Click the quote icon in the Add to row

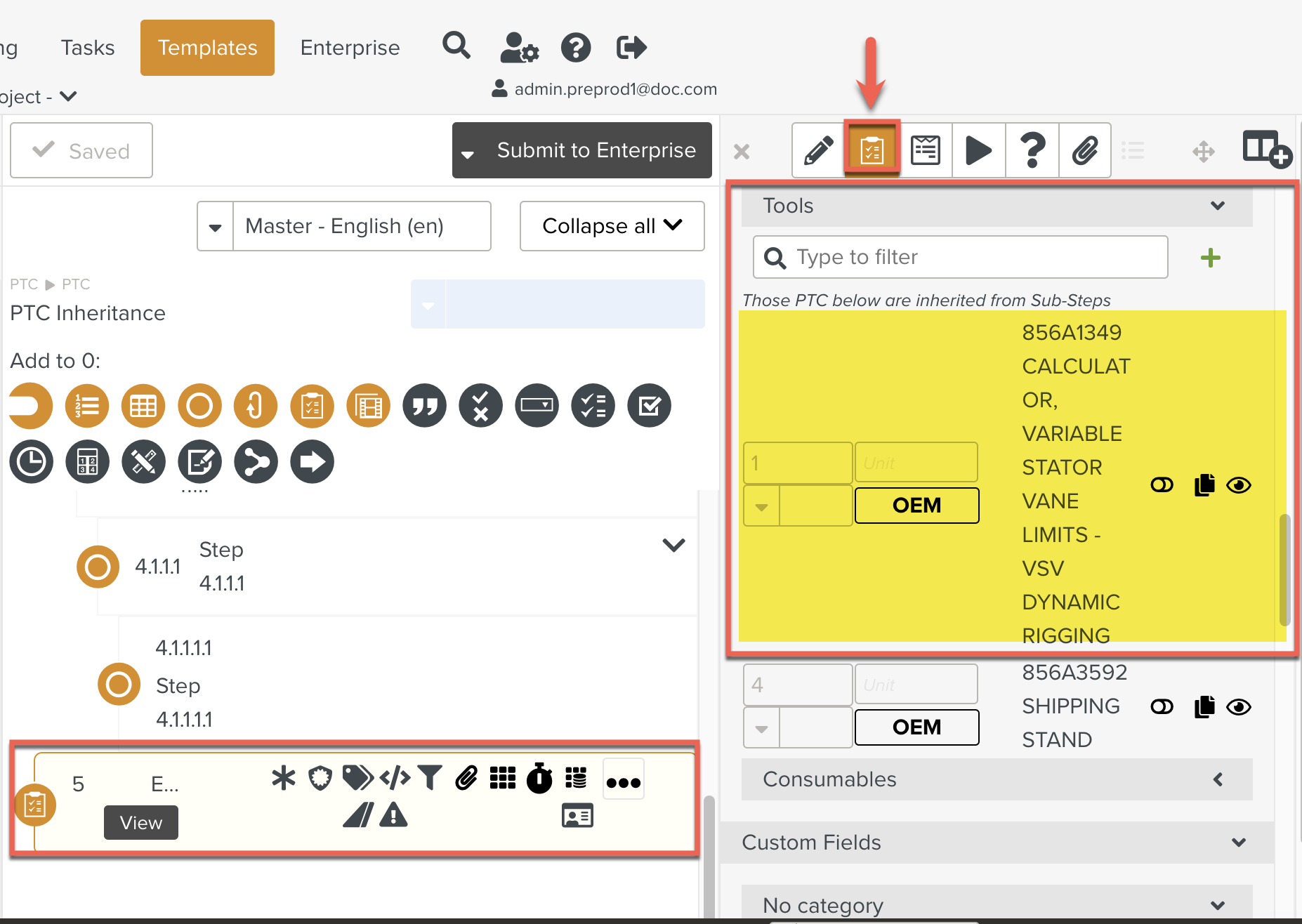(x=424, y=405)
